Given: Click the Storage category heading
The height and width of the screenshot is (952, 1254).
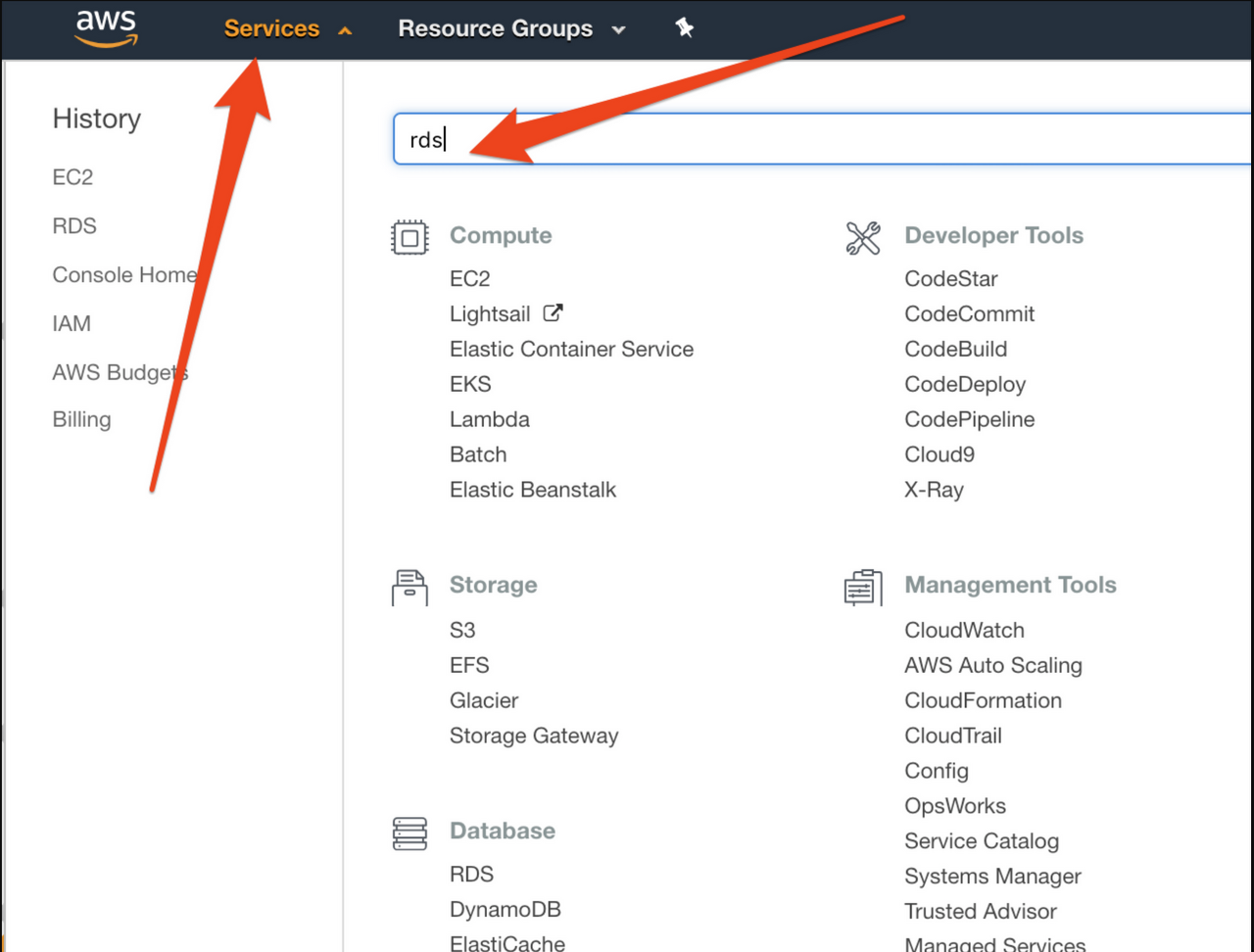Looking at the screenshot, I should click(x=493, y=586).
